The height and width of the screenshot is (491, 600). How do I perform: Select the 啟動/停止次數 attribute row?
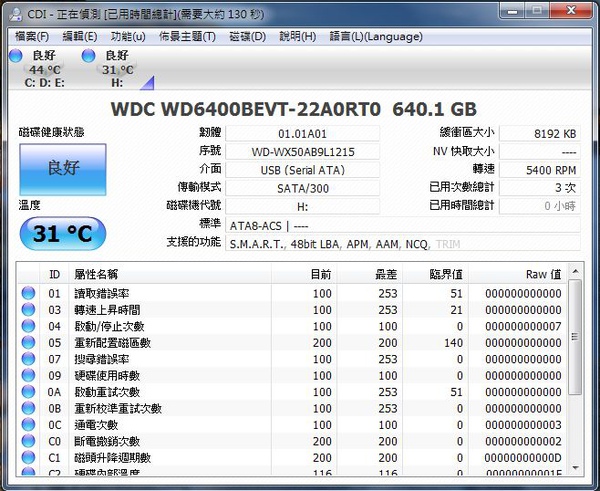coord(292,326)
